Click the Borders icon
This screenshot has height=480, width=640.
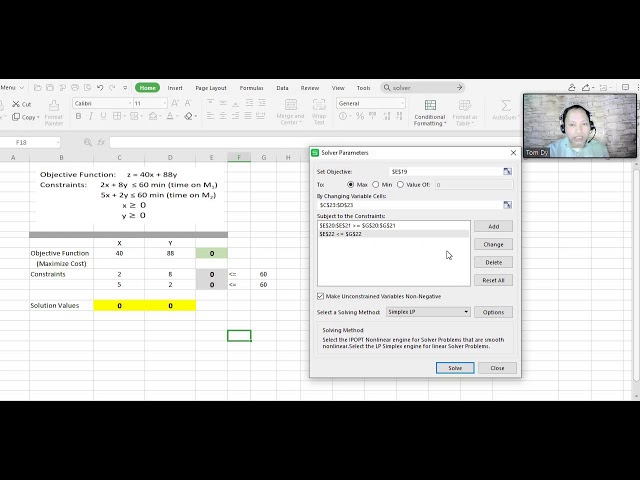point(117,116)
